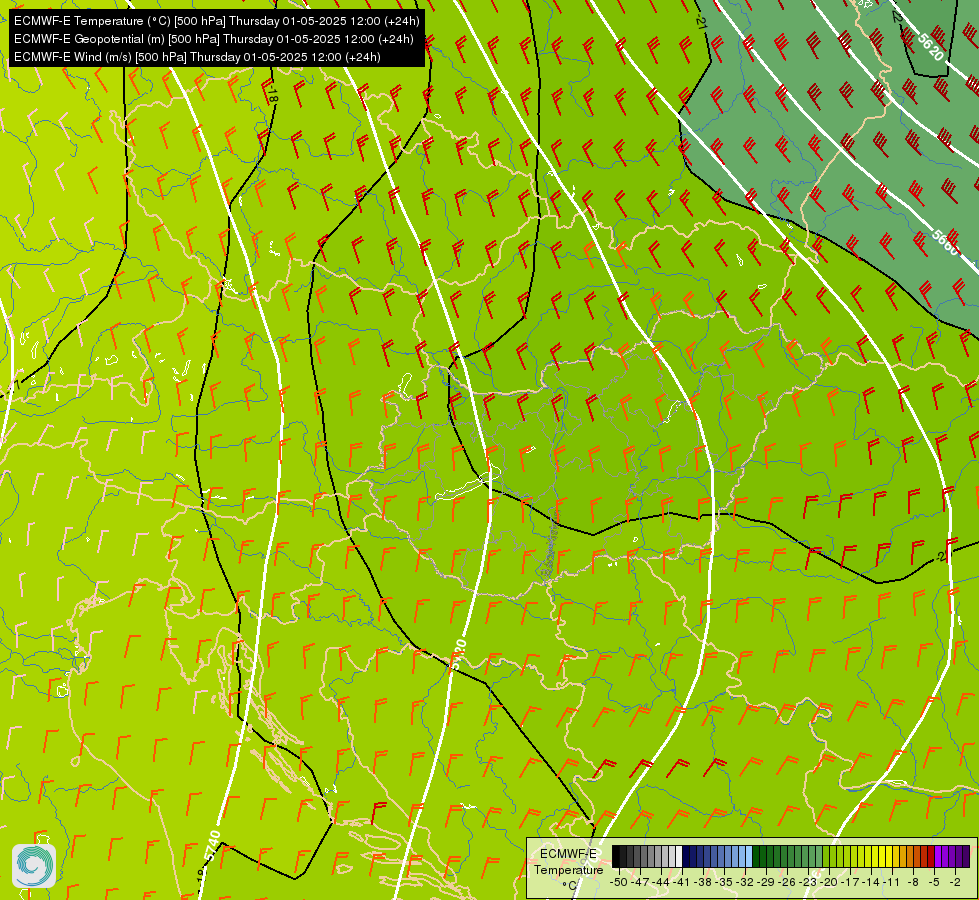The height and width of the screenshot is (900, 979).
Task: Click the lightest blue swatch beside -32
Action: pos(749,856)
